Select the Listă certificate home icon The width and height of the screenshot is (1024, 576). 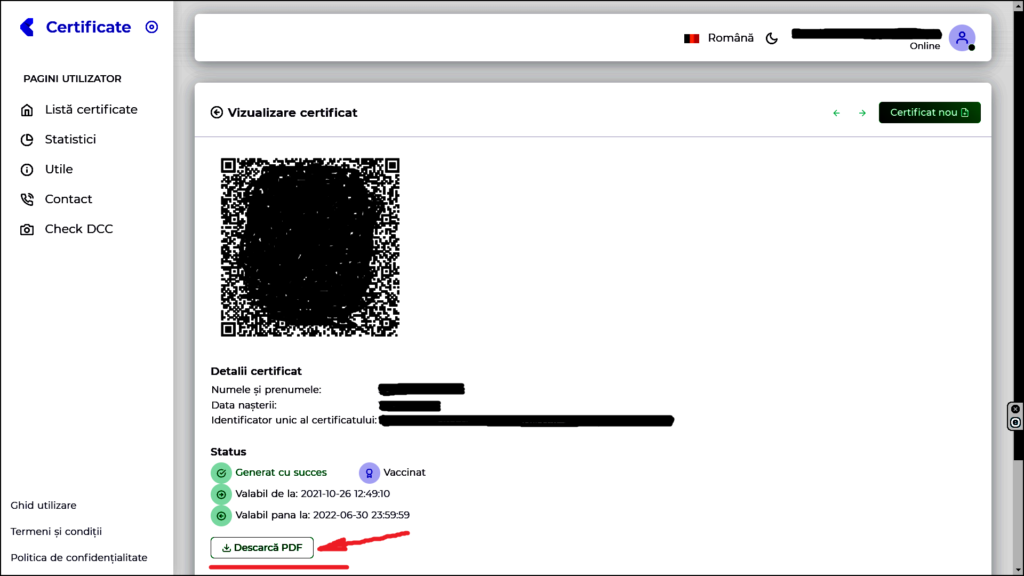25,109
